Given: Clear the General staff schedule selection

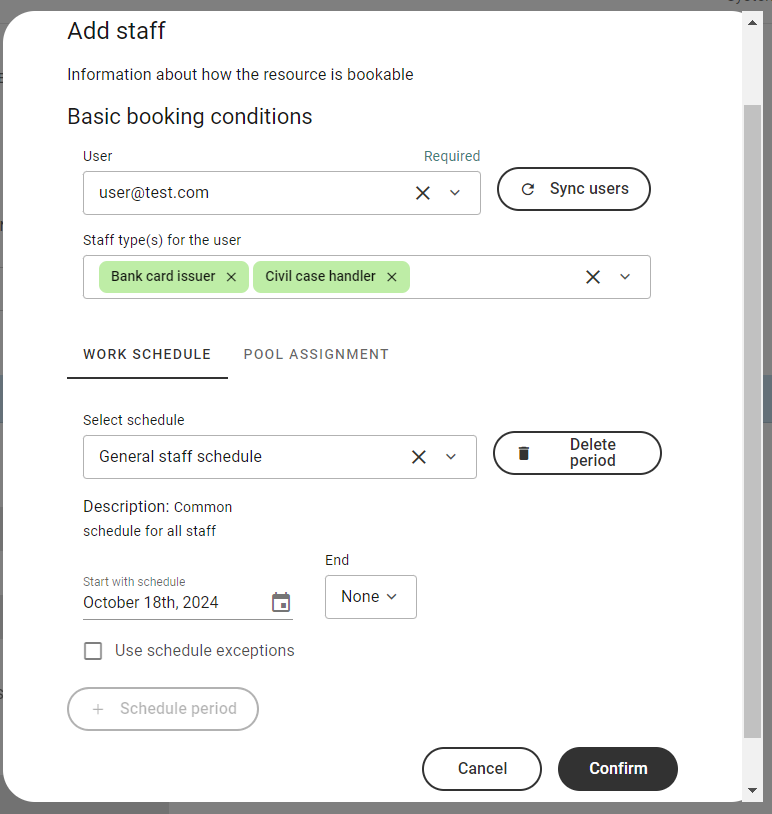Looking at the screenshot, I should coord(419,457).
